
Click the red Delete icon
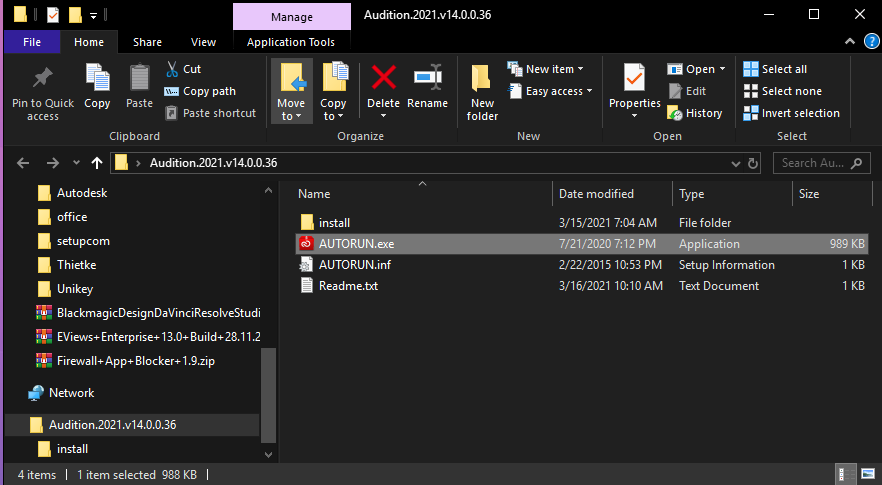coord(383,78)
